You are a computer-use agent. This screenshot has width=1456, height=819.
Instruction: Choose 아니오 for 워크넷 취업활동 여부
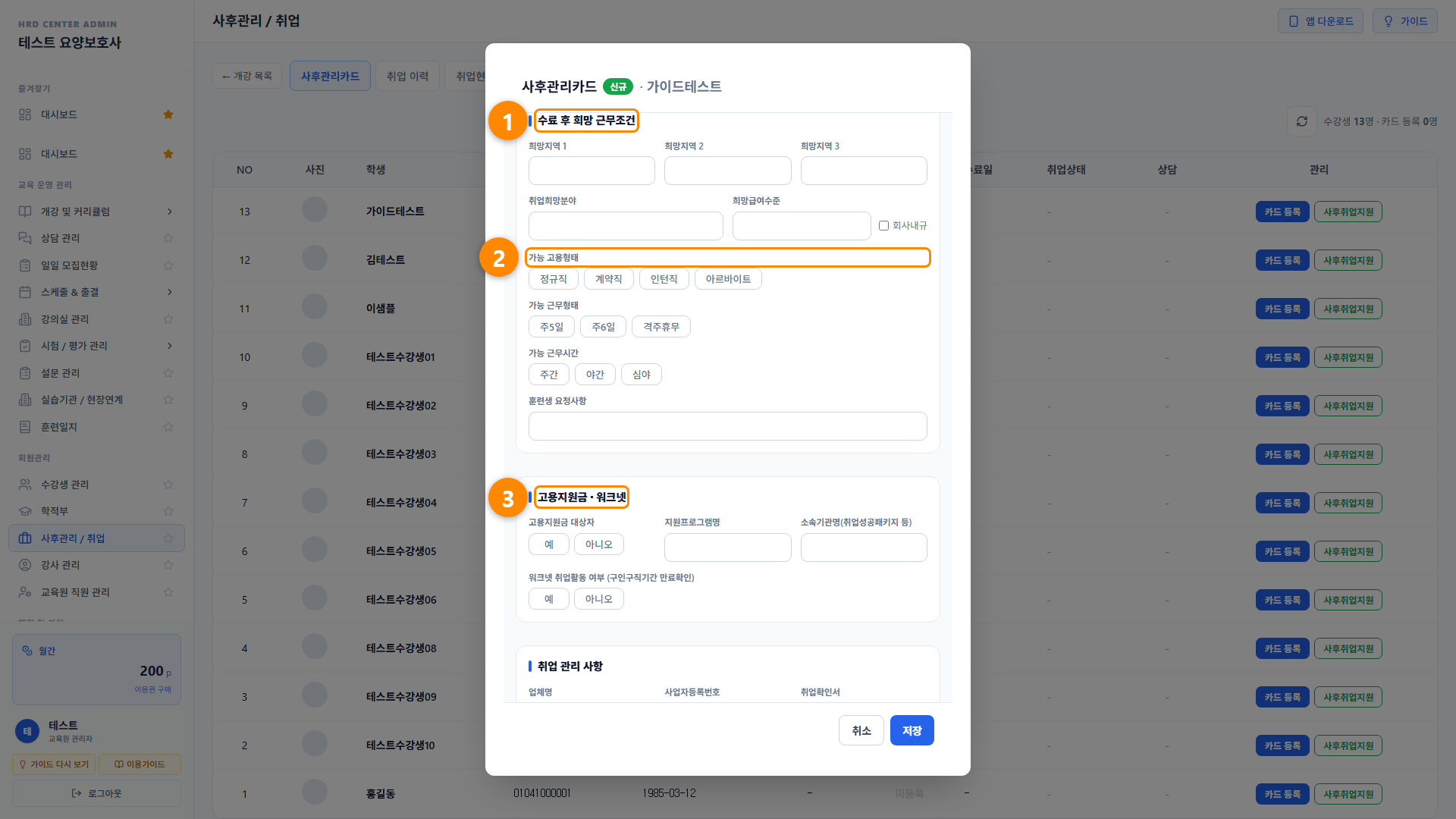pos(599,599)
